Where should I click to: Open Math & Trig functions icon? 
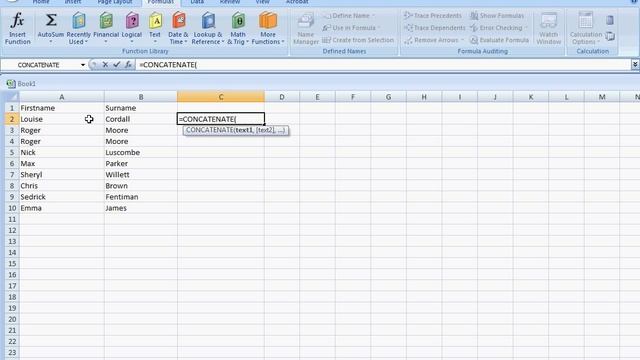point(238,20)
